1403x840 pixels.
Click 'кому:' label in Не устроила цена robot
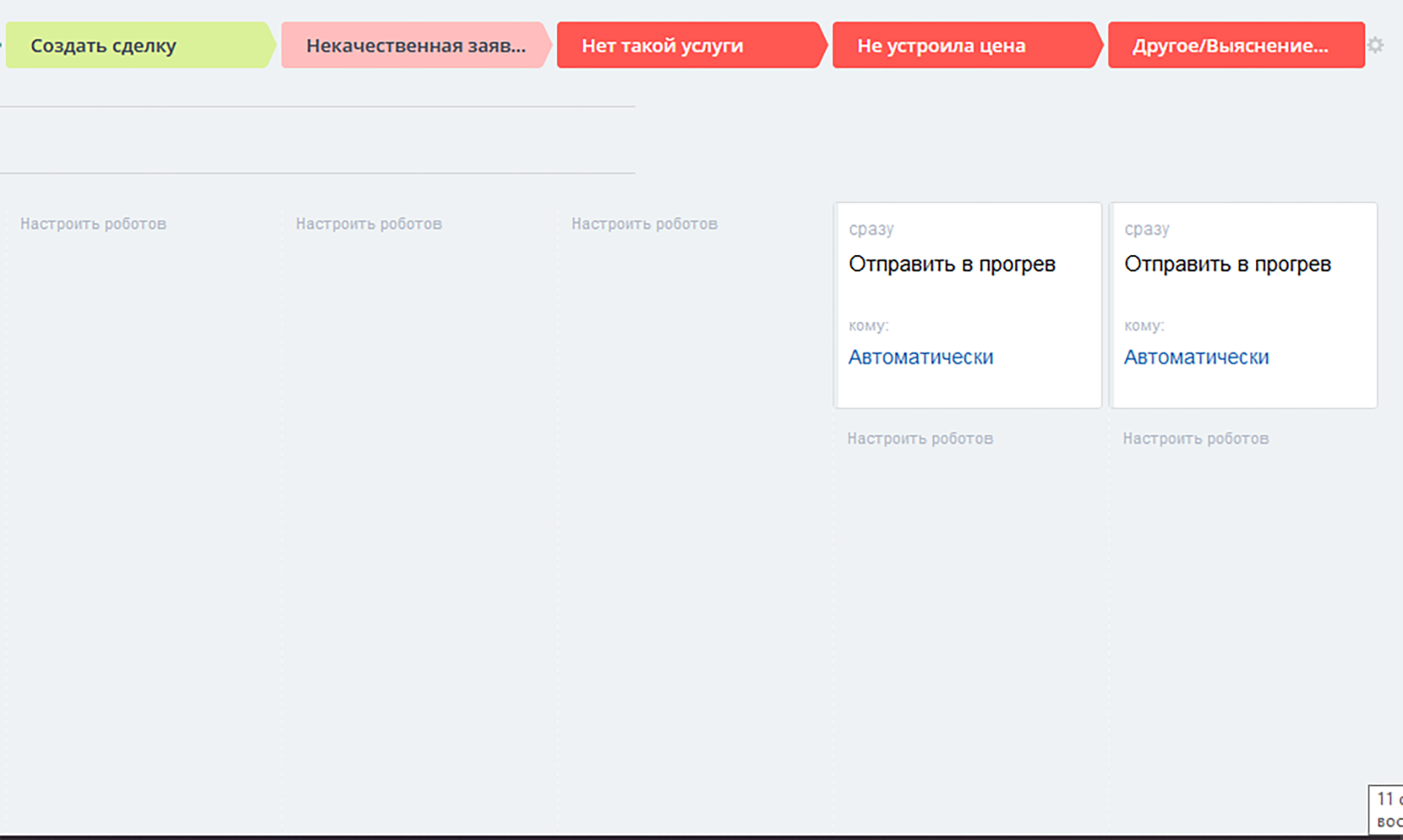[x=867, y=326]
